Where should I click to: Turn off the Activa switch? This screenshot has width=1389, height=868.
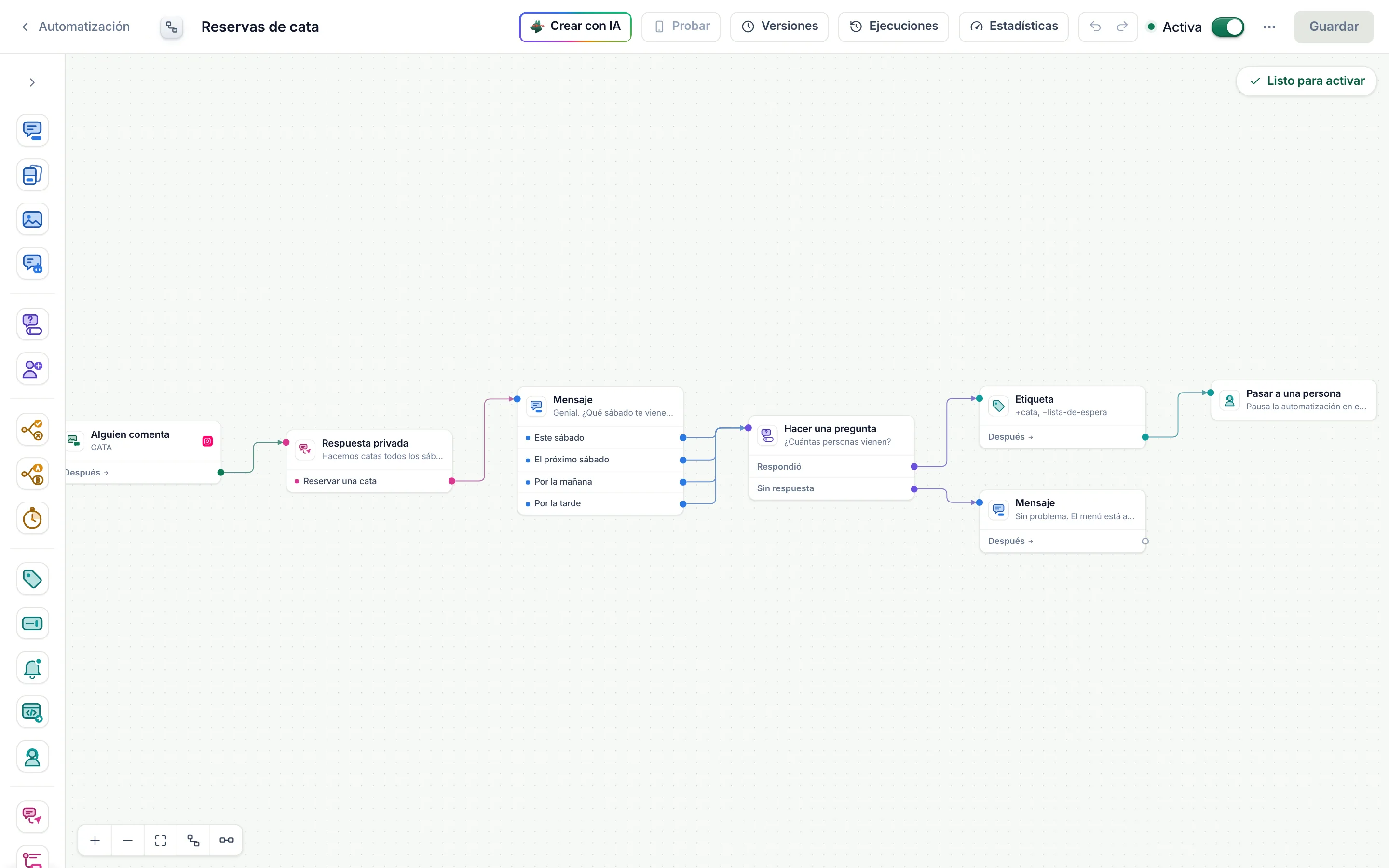pyautogui.click(x=1227, y=27)
